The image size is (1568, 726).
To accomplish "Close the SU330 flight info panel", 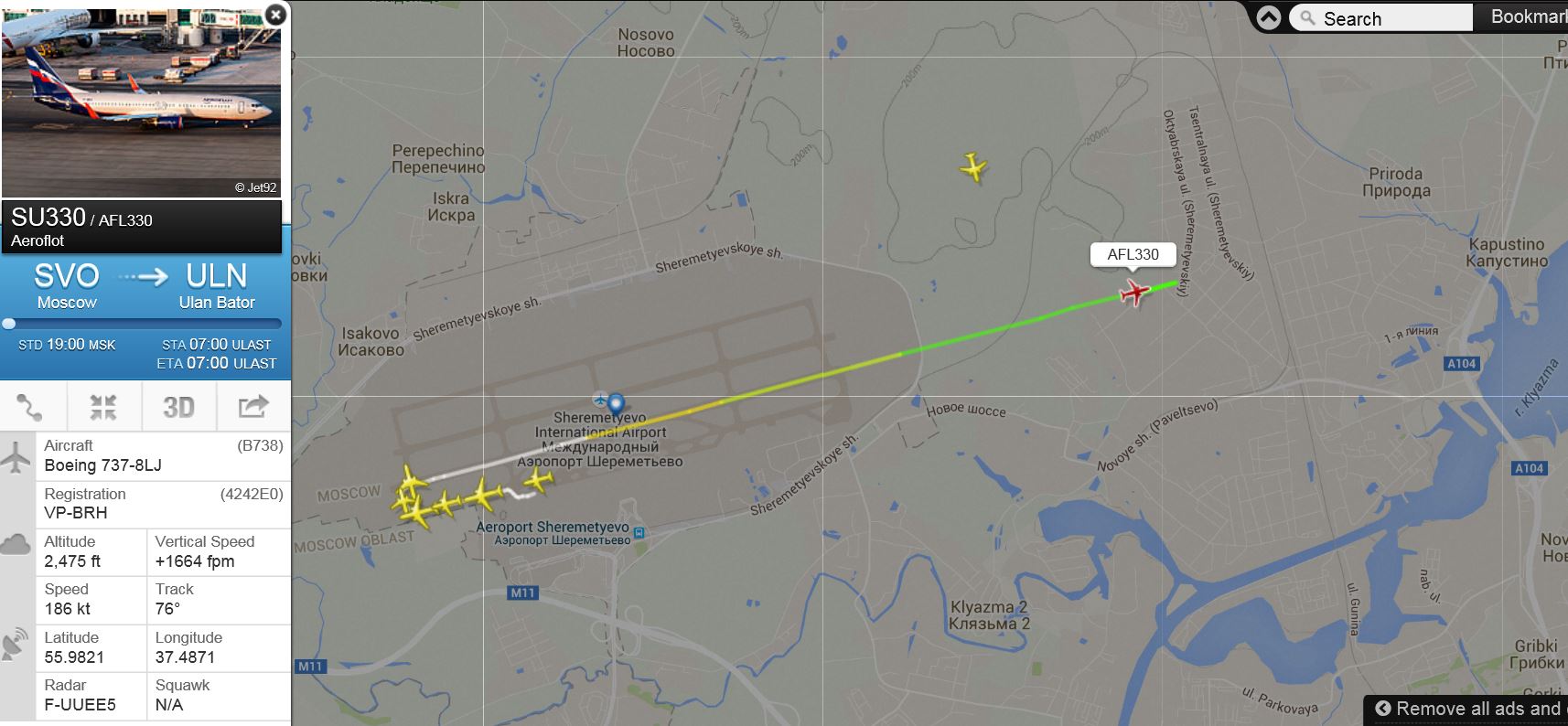I will [275, 15].
